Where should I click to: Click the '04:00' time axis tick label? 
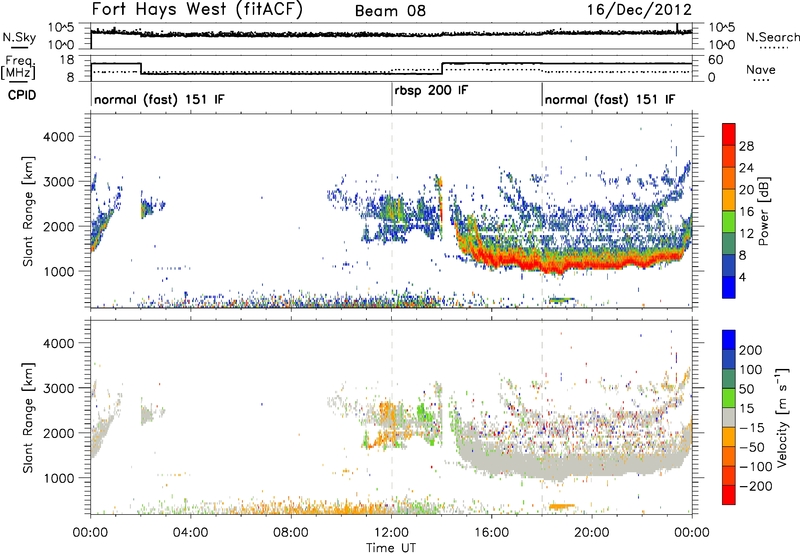click(190, 533)
